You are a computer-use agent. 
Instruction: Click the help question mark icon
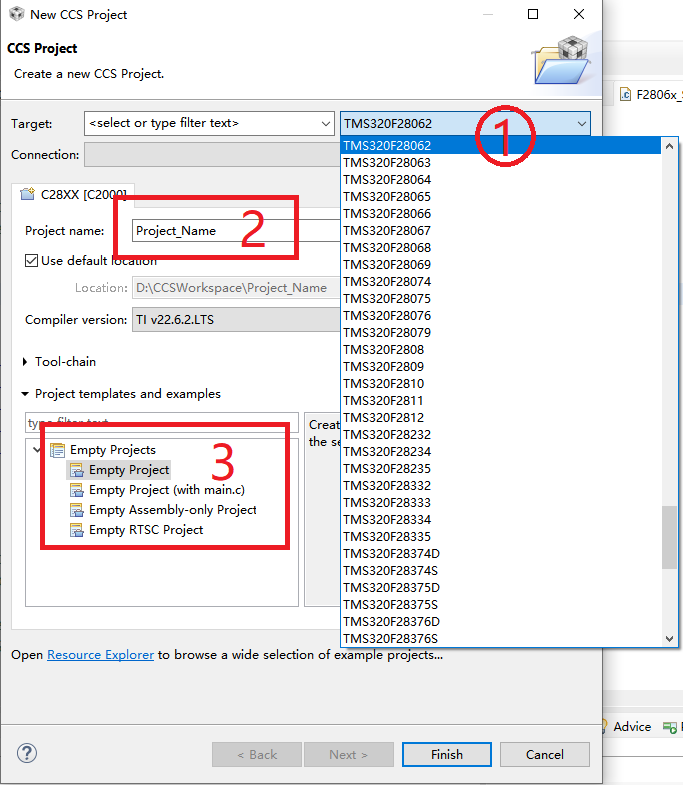[x=27, y=753]
